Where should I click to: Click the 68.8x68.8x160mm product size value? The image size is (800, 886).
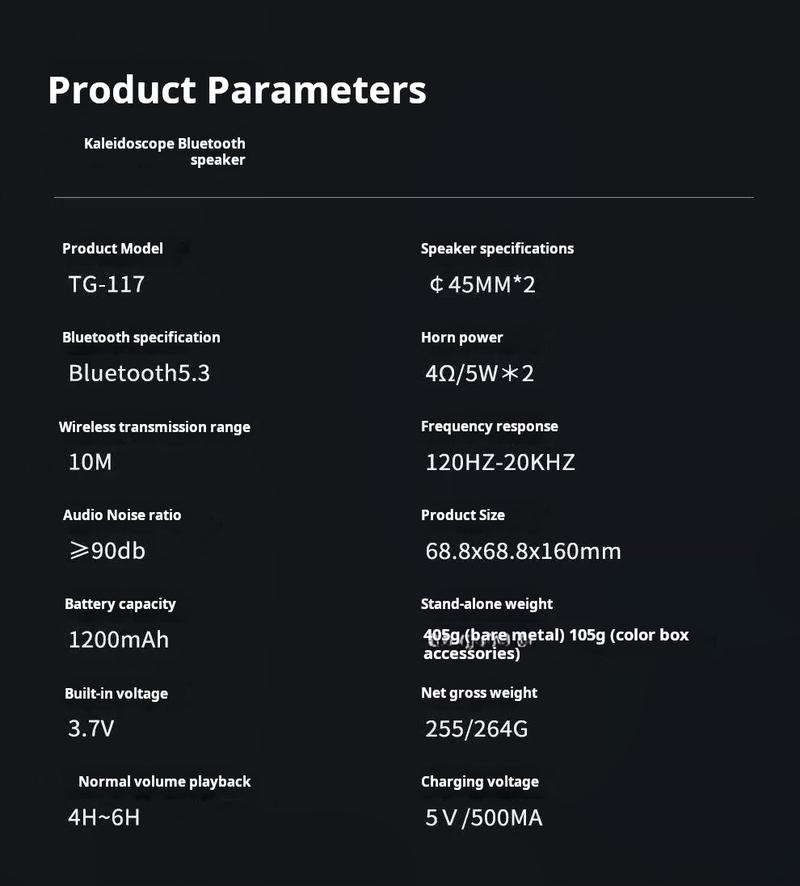[523, 551]
